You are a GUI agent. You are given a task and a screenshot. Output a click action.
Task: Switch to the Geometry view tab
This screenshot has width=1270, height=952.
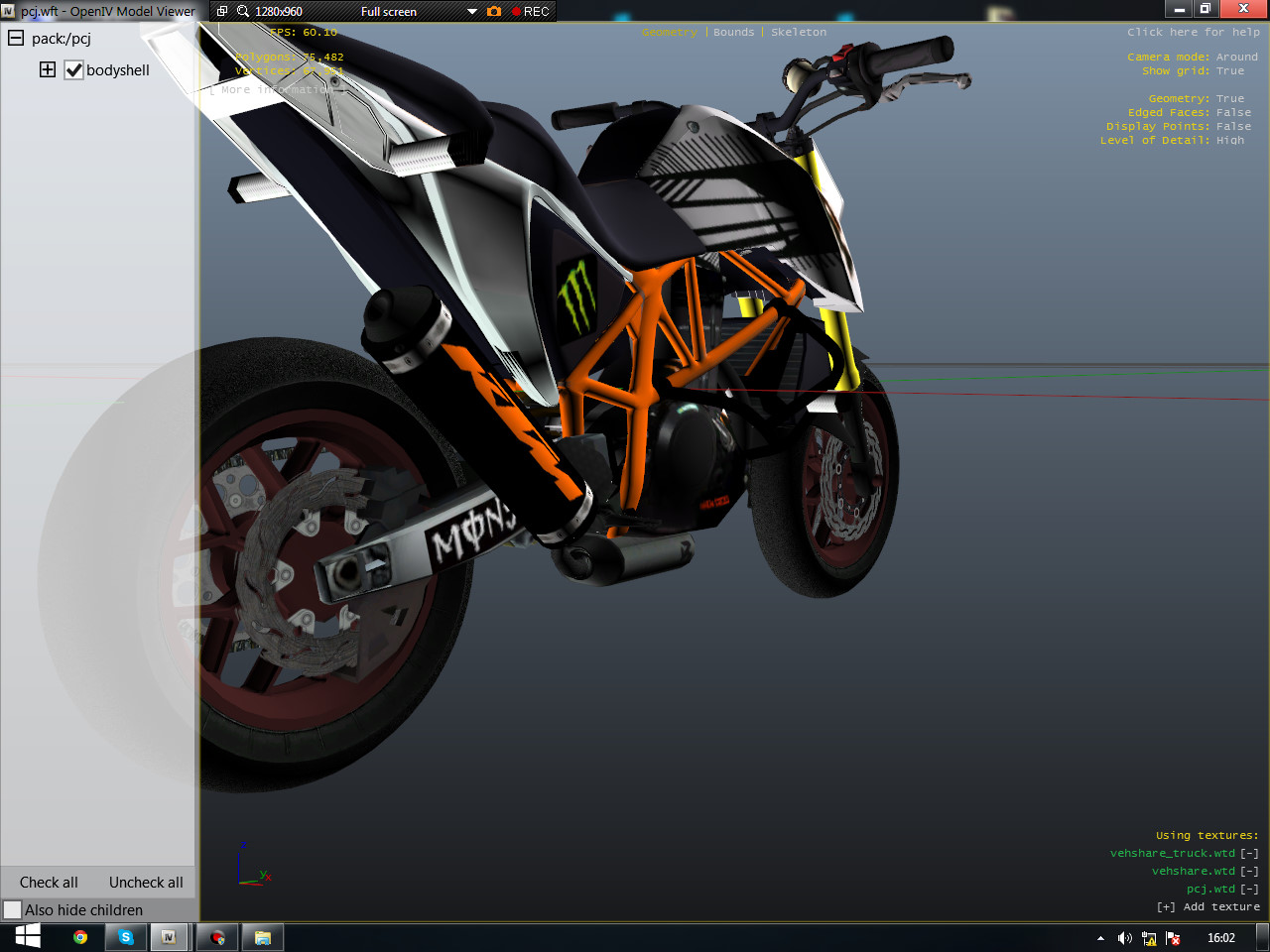670,32
